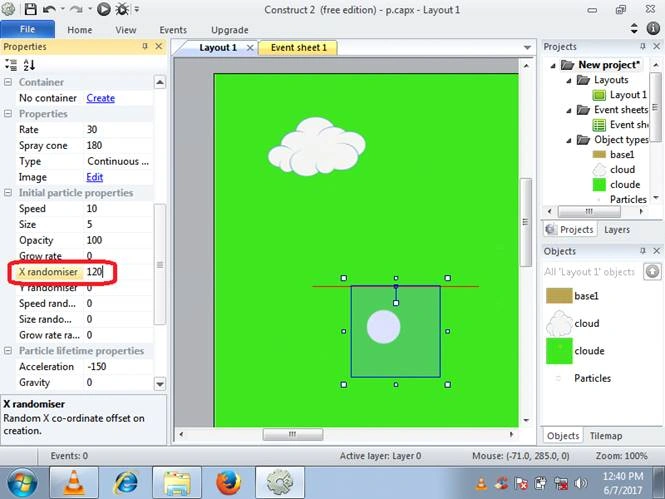The width and height of the screenshot is (665, 499).
Task: Select the Spray cone value 180
Action: [118, 145]
